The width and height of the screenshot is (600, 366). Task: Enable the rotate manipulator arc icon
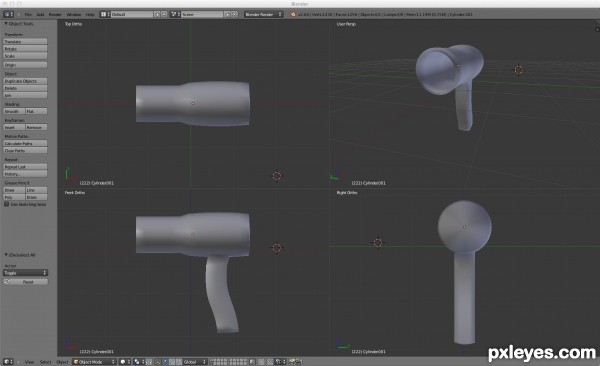[x=172, y=362]
